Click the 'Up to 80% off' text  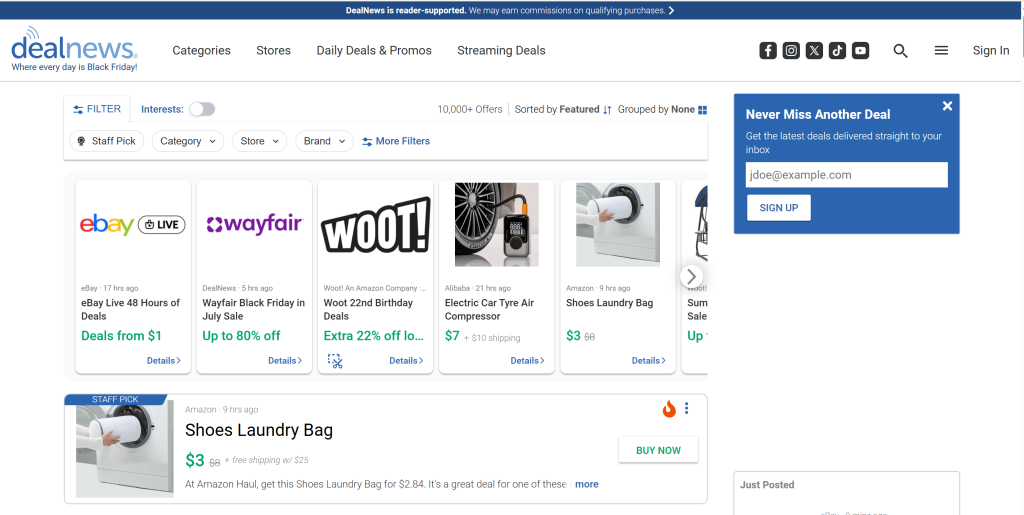[241, 336]
